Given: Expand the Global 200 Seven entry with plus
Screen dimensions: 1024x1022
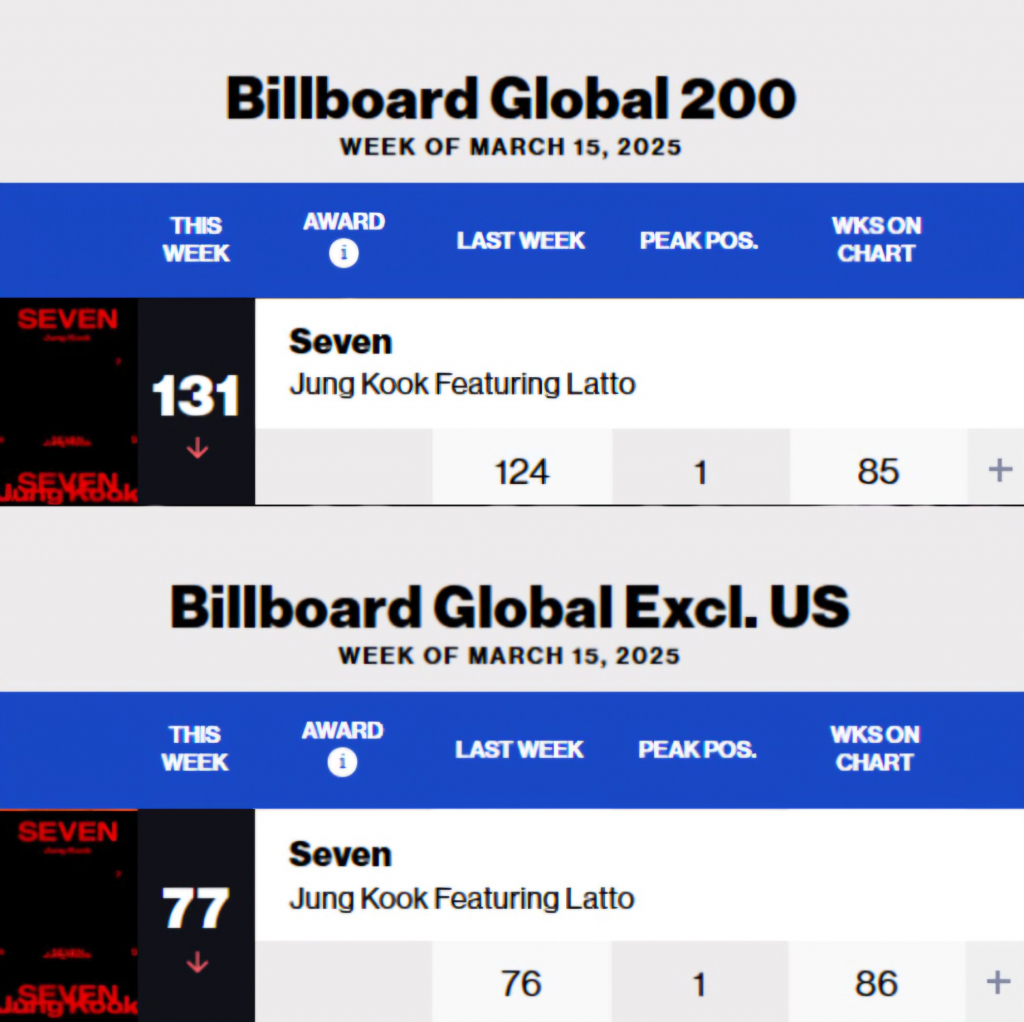Looking at the screenshot, I should [999, 470].
